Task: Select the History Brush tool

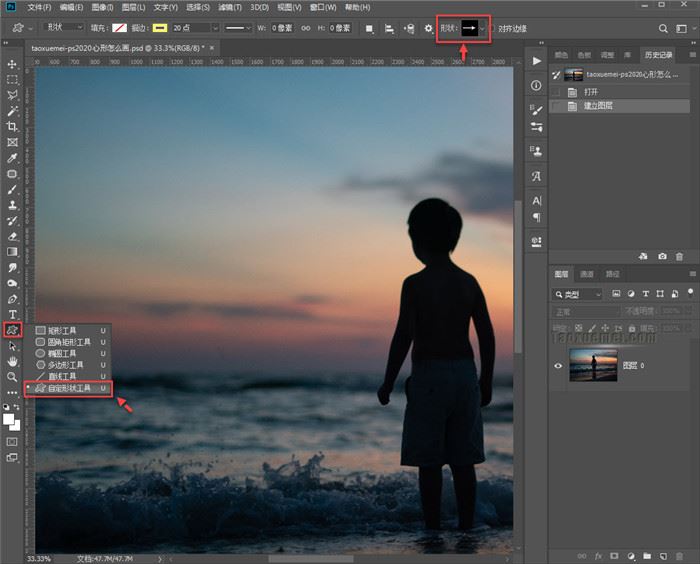Action: [12, 221]
